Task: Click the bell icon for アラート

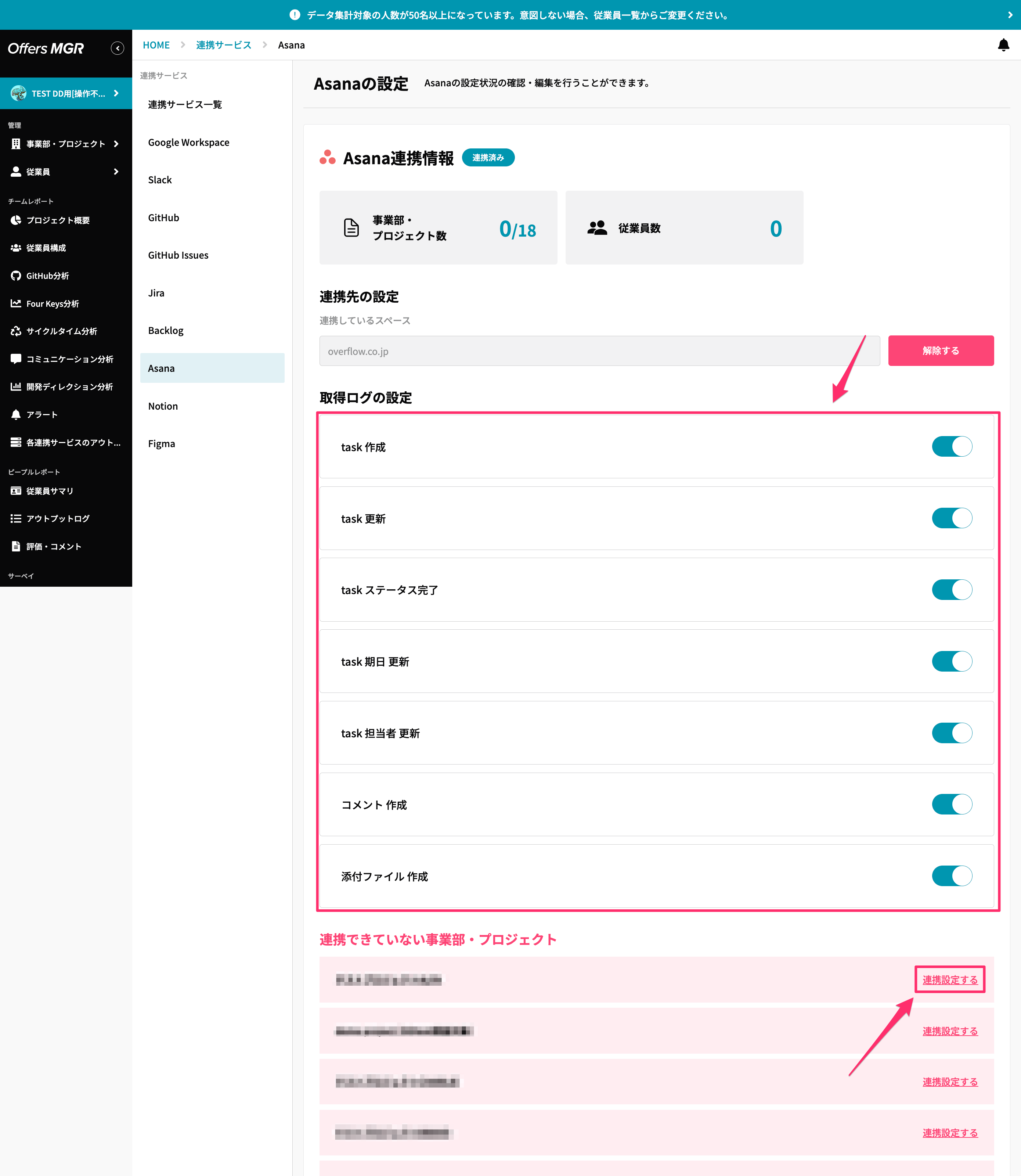Action: click(x=16, y=414)
